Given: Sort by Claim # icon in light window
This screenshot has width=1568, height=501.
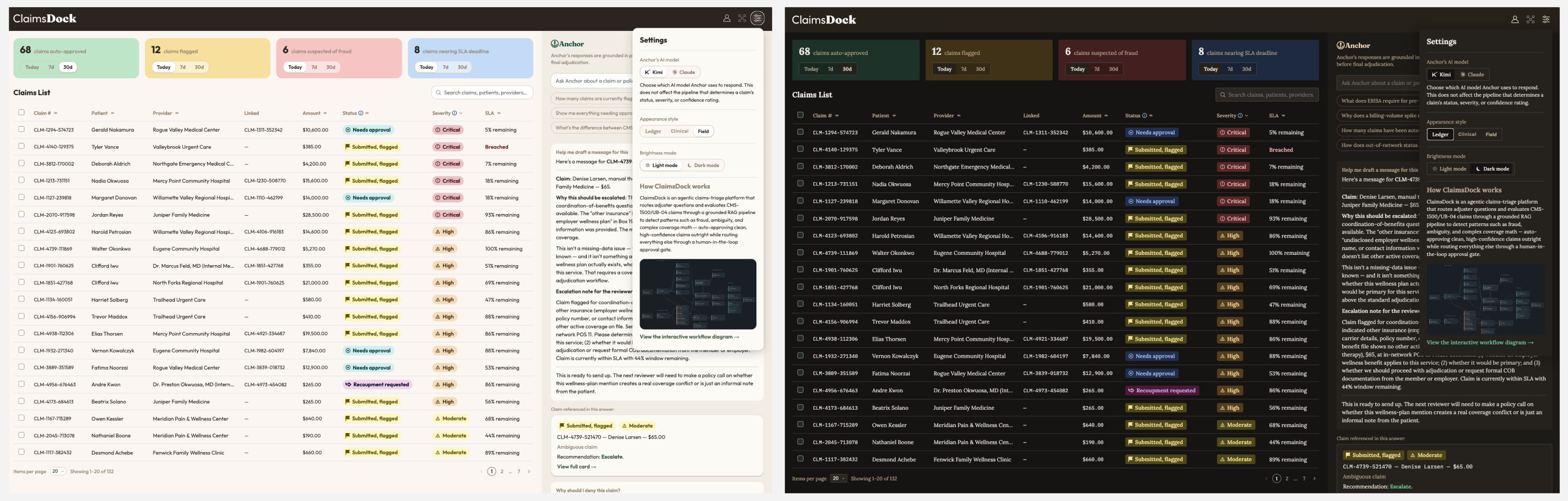Looking at the screenshot, I should [55, 114].
